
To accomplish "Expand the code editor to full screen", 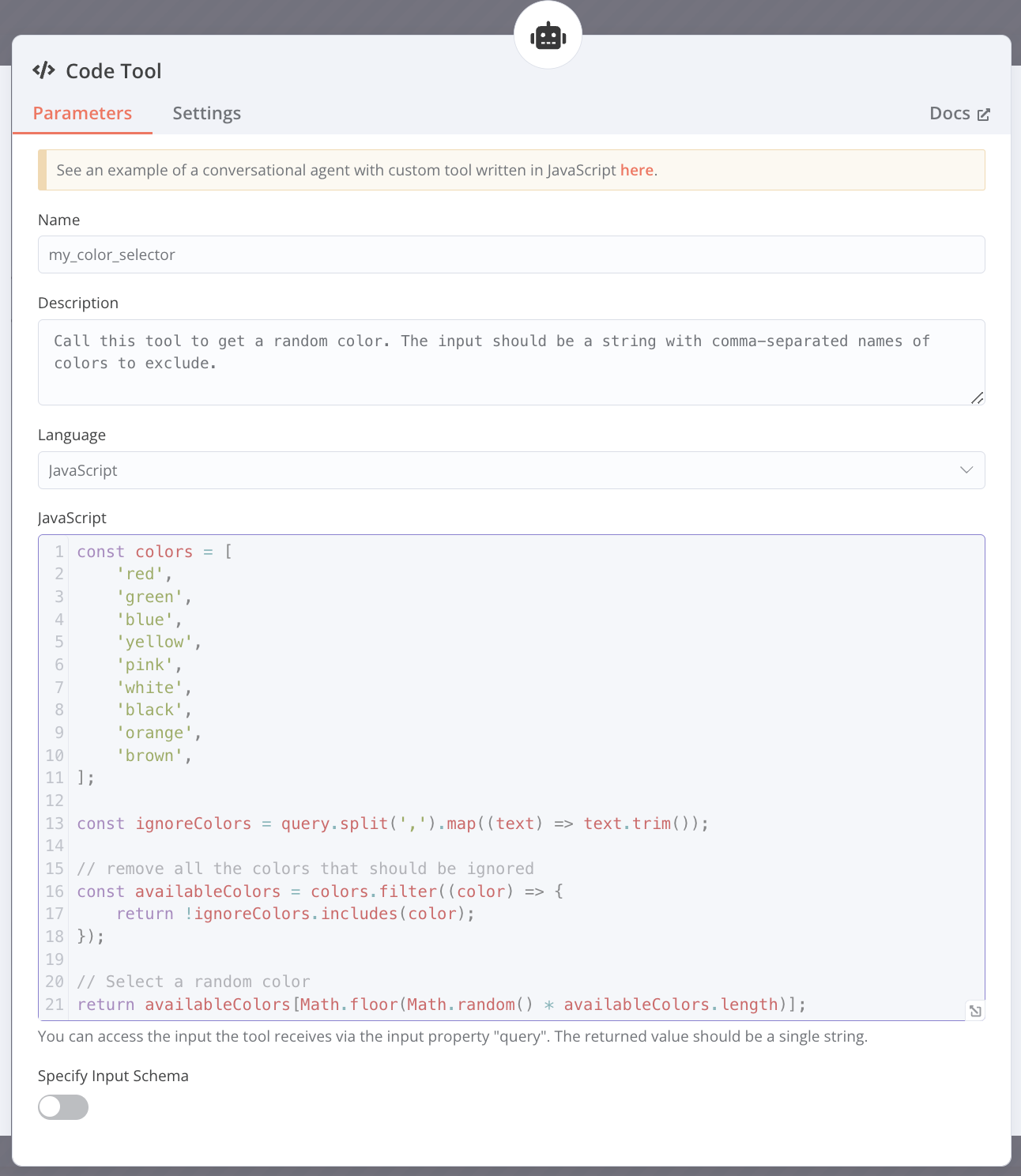I will pos(976,1011).
